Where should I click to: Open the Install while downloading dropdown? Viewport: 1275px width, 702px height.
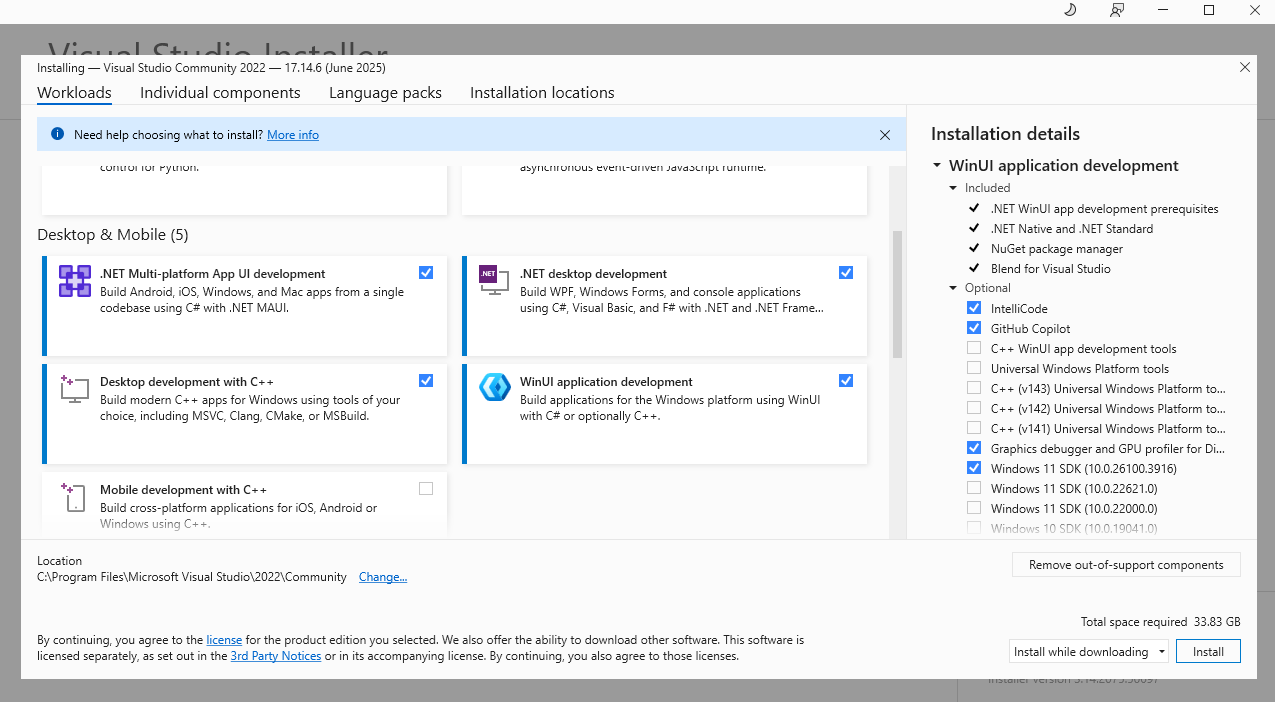pyautogui.click(x=1089, y=651)
